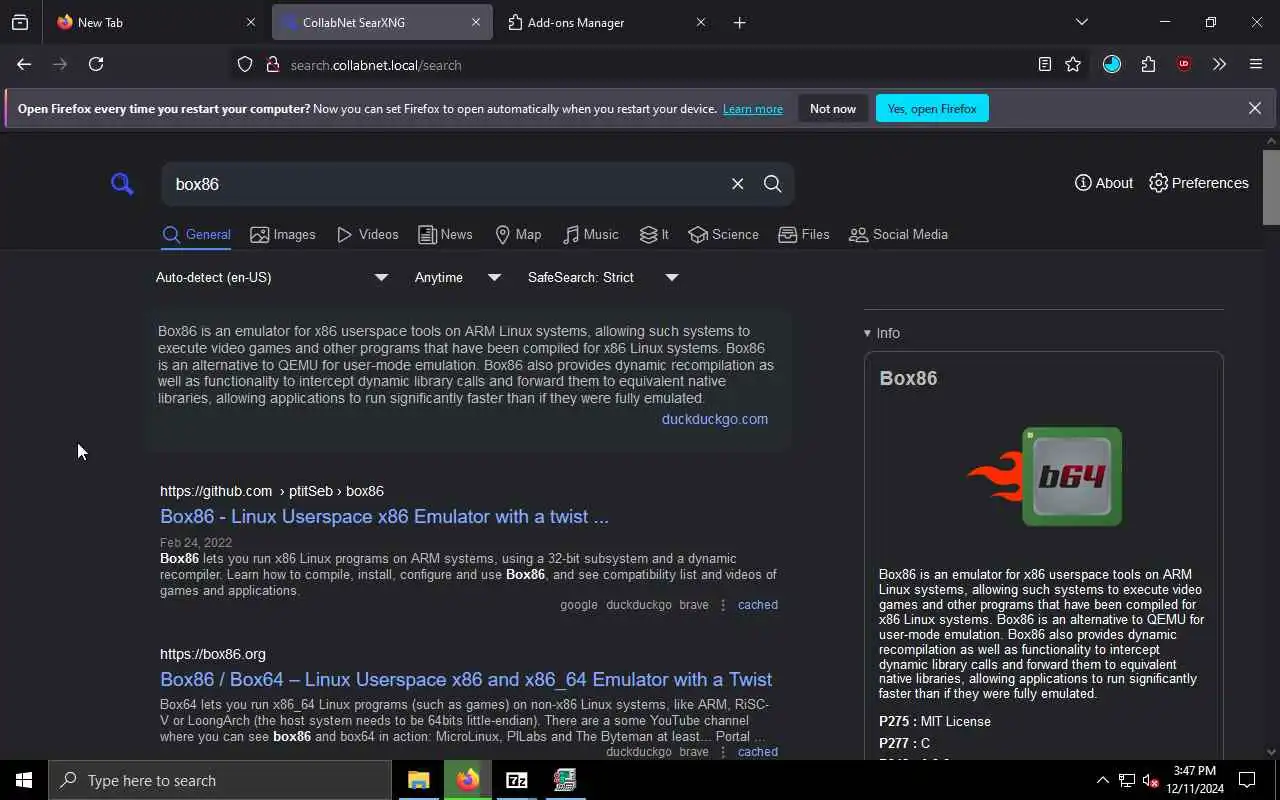The image size is (1280, 800).
Task: Collapse the Info panel expander
Action: click(882, 333)
